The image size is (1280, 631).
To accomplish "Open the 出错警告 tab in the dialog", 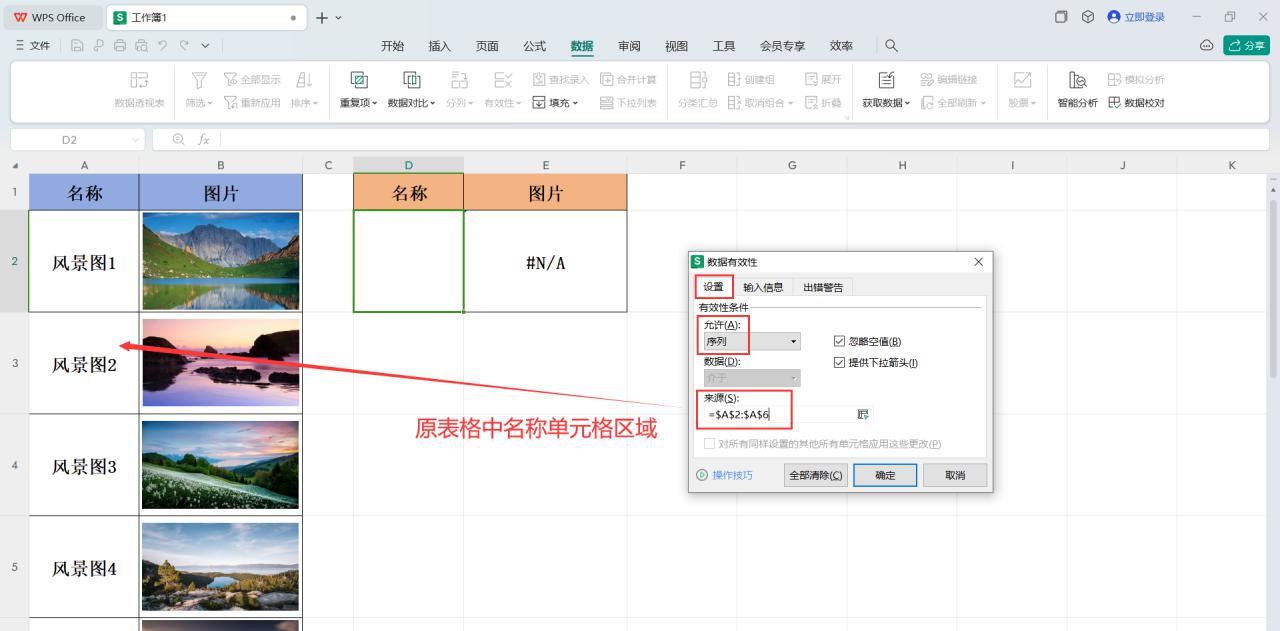I will pos(823,287).
